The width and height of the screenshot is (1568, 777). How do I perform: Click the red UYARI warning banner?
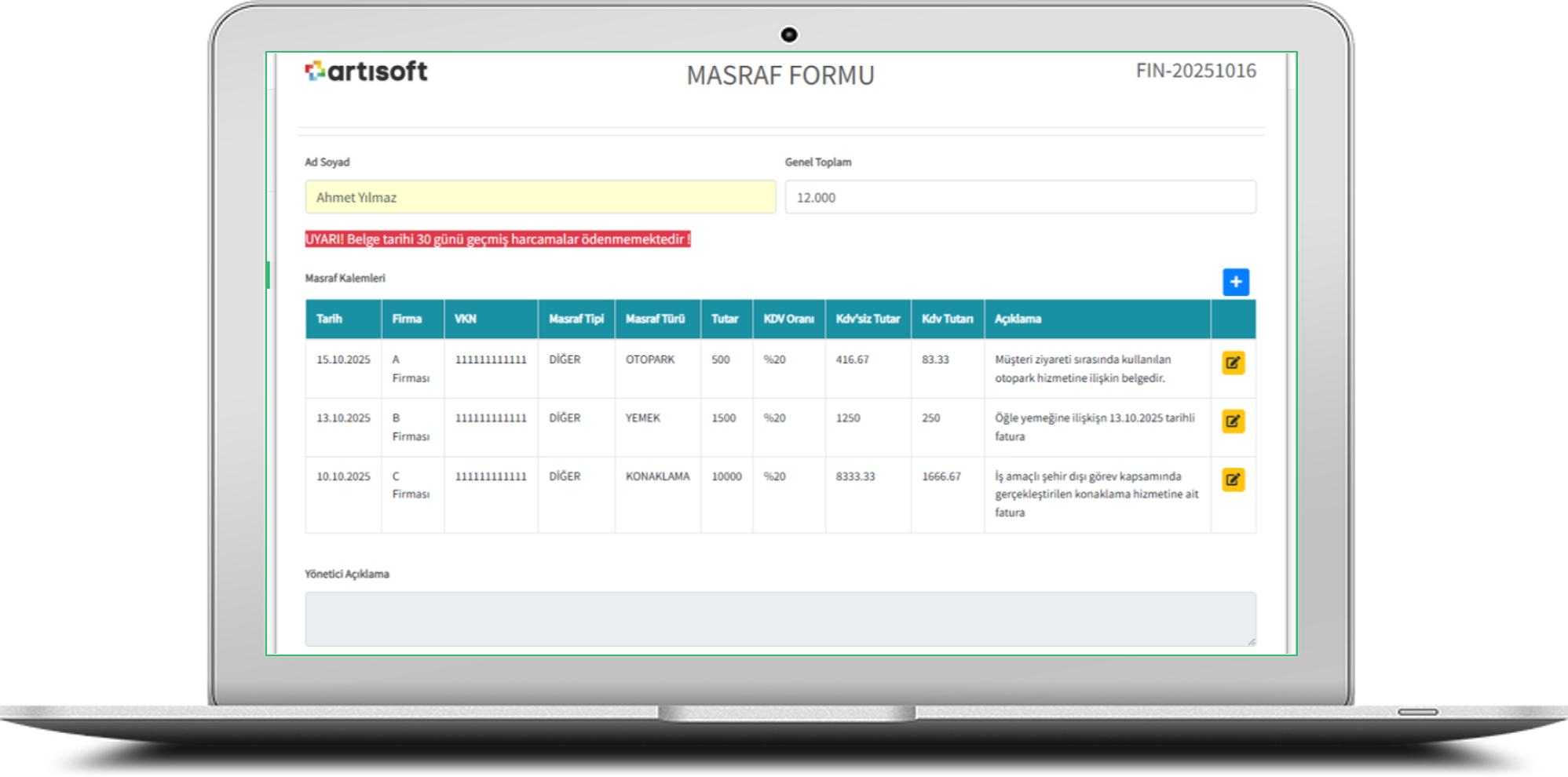[x=498, y=239]
